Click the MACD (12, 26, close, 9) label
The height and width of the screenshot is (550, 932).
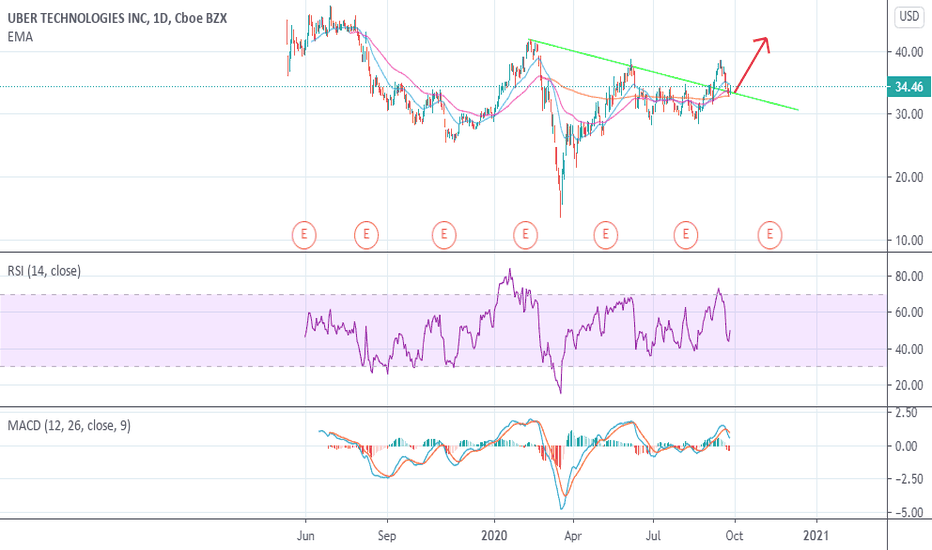(69, 426)
